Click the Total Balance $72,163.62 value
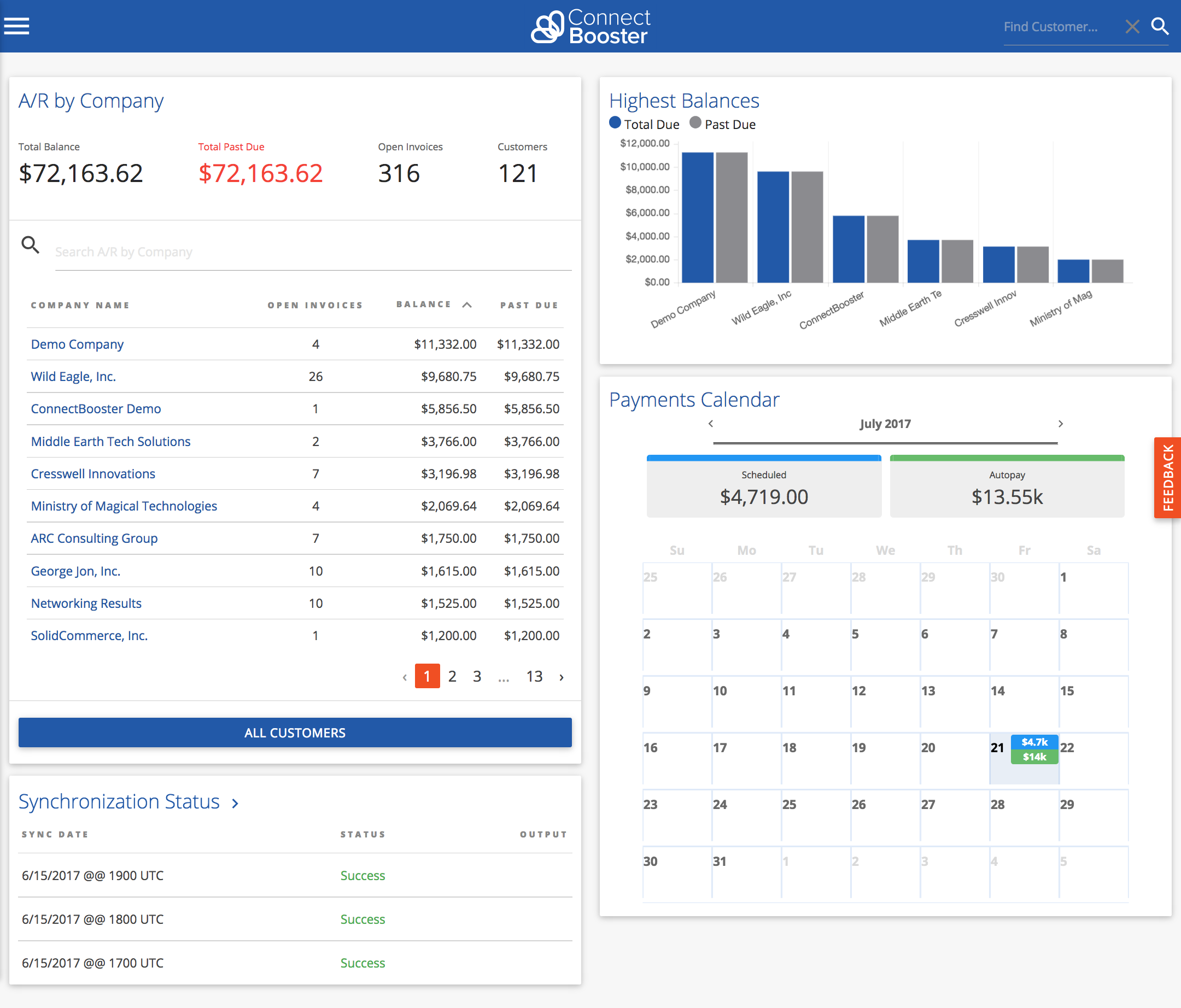This screenshot has width=1181, height=1008. pos(81,173)
